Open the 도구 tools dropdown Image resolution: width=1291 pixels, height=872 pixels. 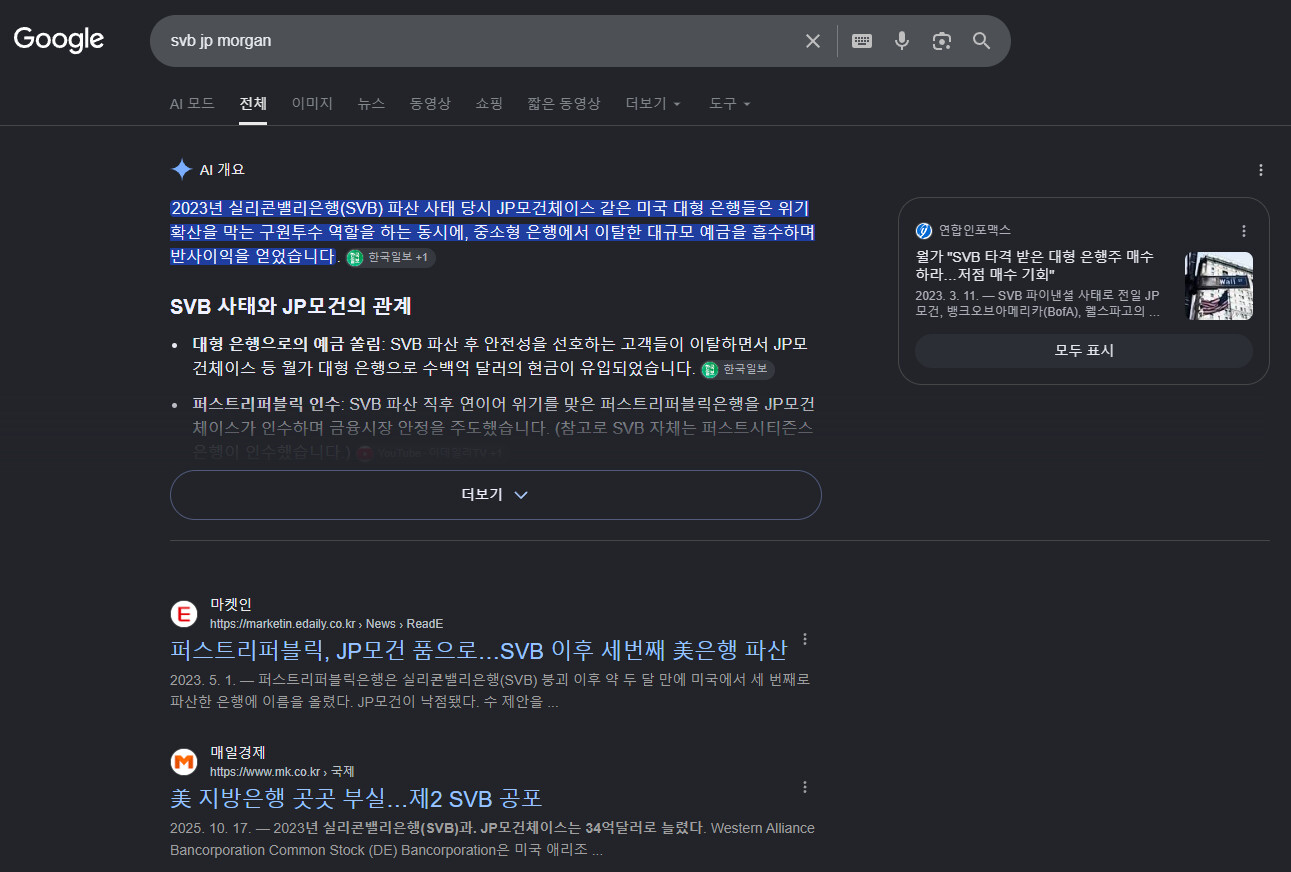point(730,104)
